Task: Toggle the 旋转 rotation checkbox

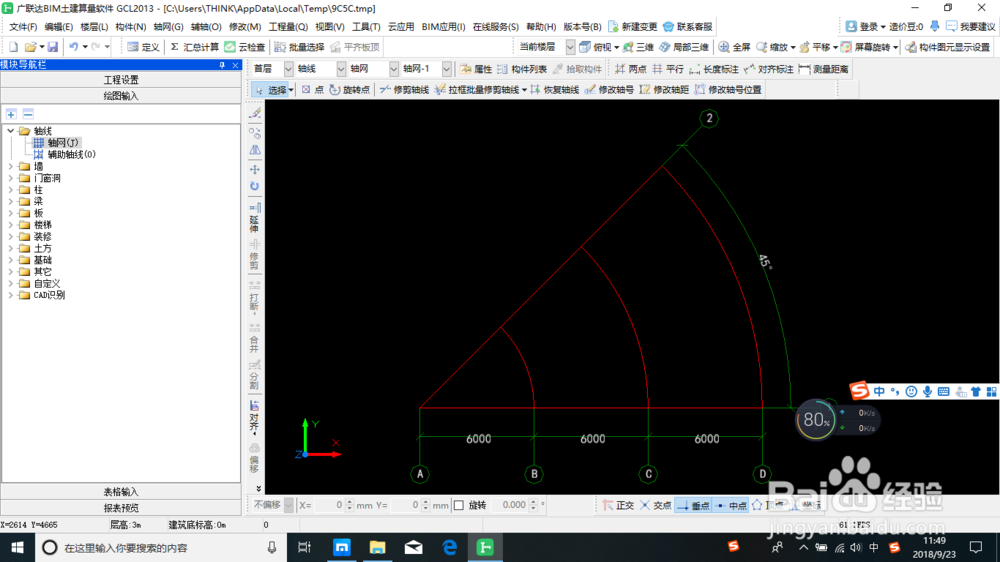Action: point(459,505)
